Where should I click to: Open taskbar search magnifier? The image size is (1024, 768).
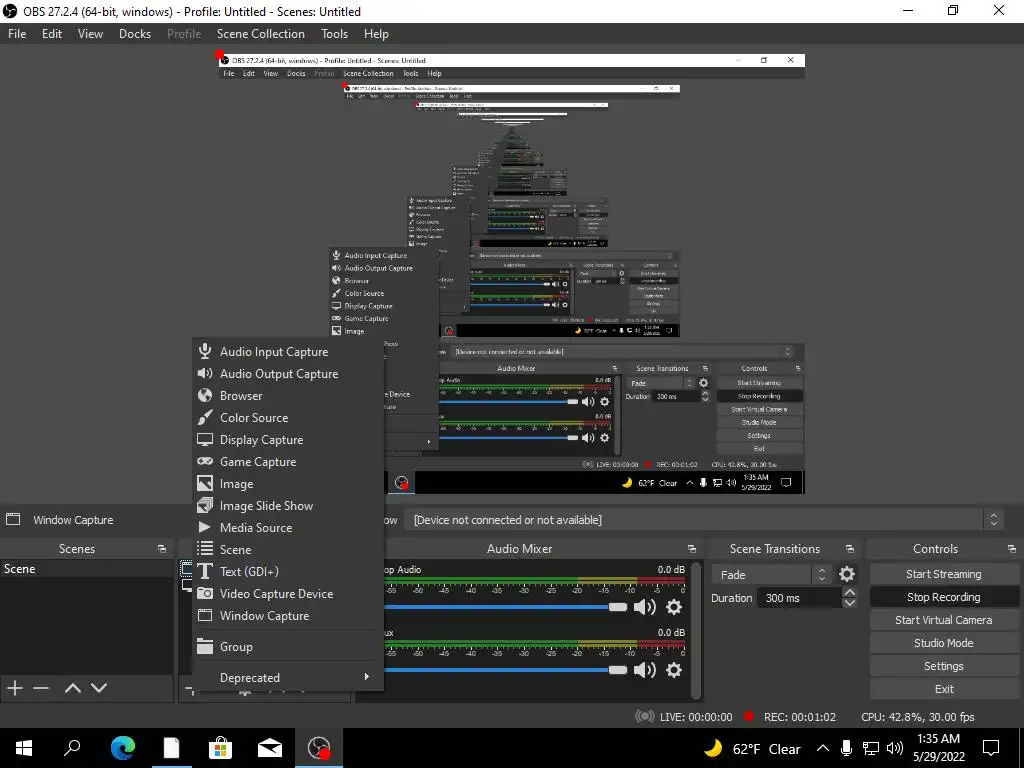pyautogui.click(x=72, y=748)
